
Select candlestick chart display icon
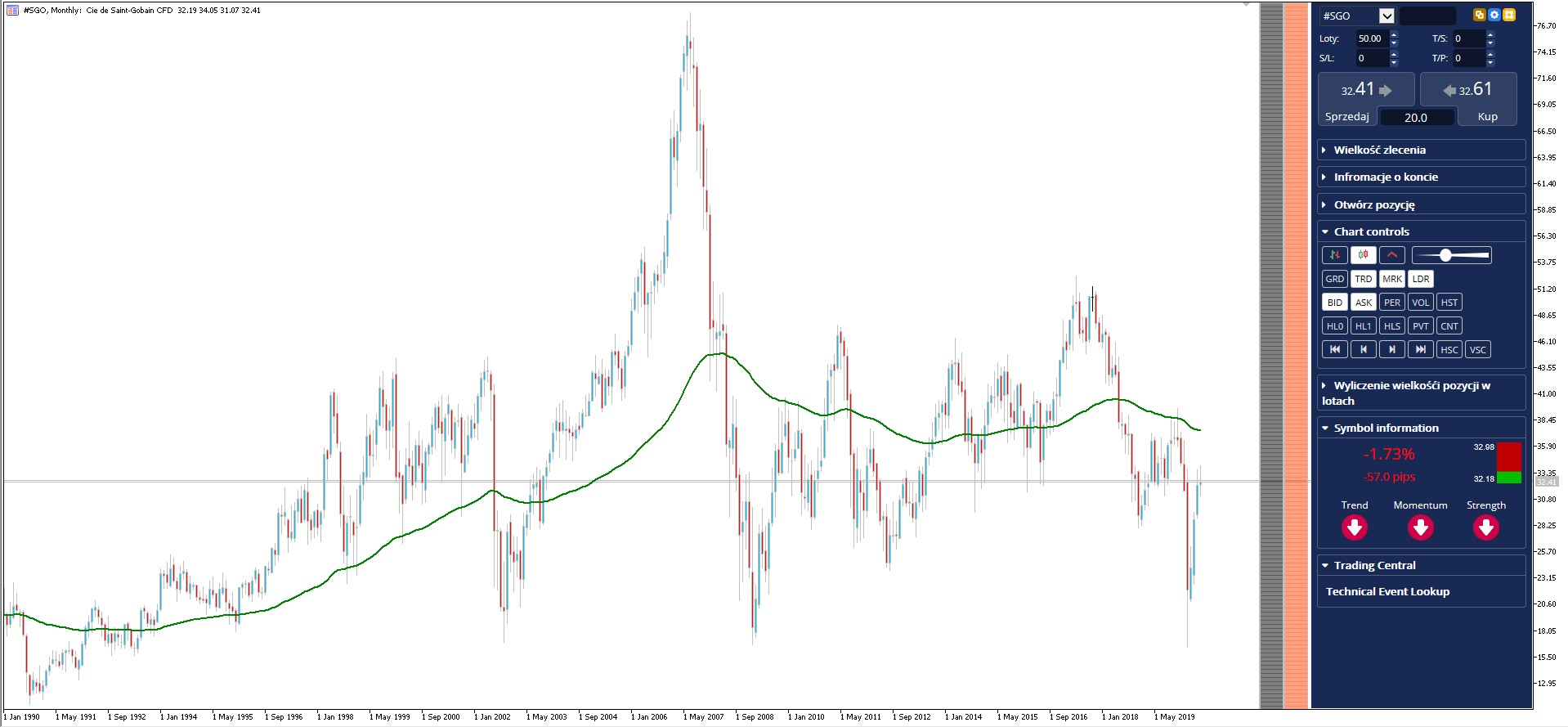pyautogui.click(x=1363, y=255)
